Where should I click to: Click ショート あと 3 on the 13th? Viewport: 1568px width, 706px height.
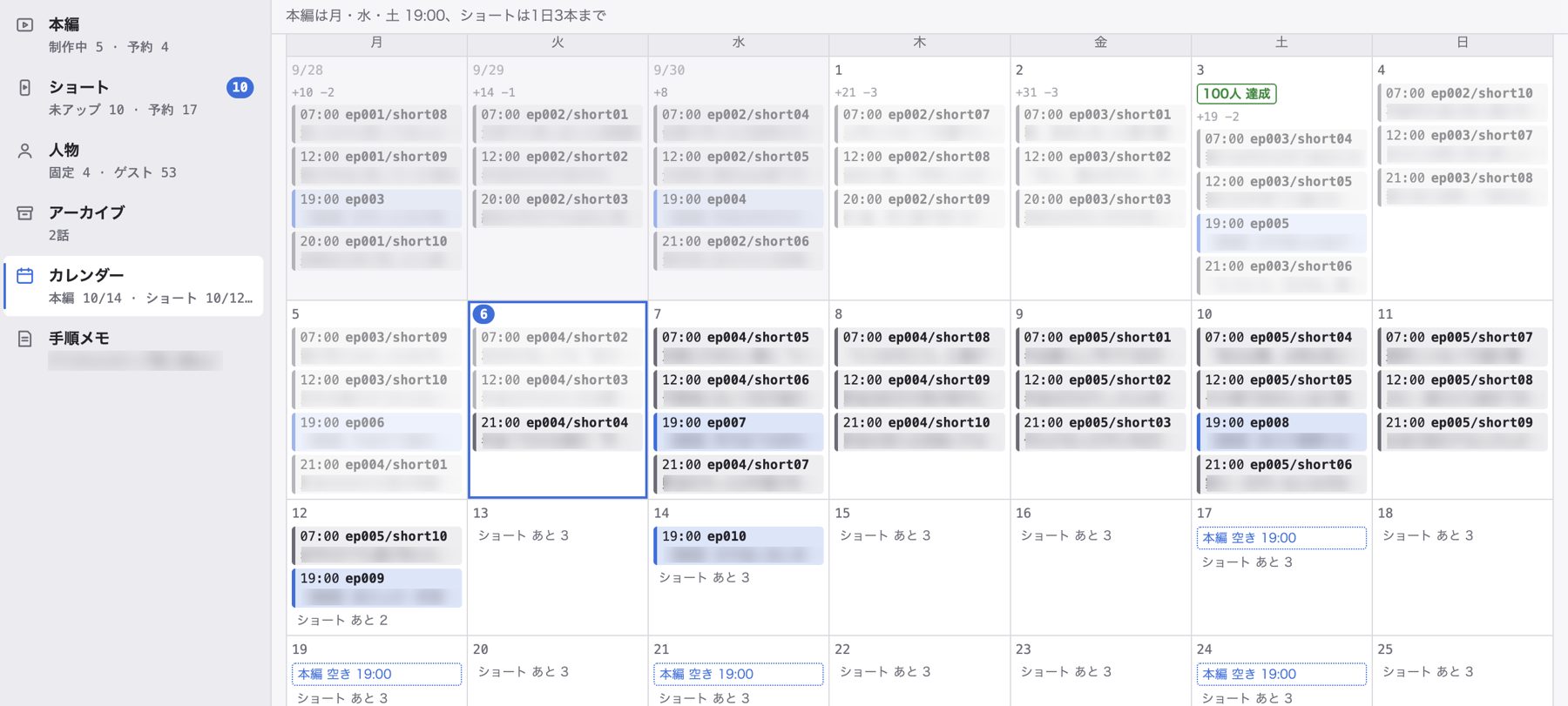click(524, 536)
